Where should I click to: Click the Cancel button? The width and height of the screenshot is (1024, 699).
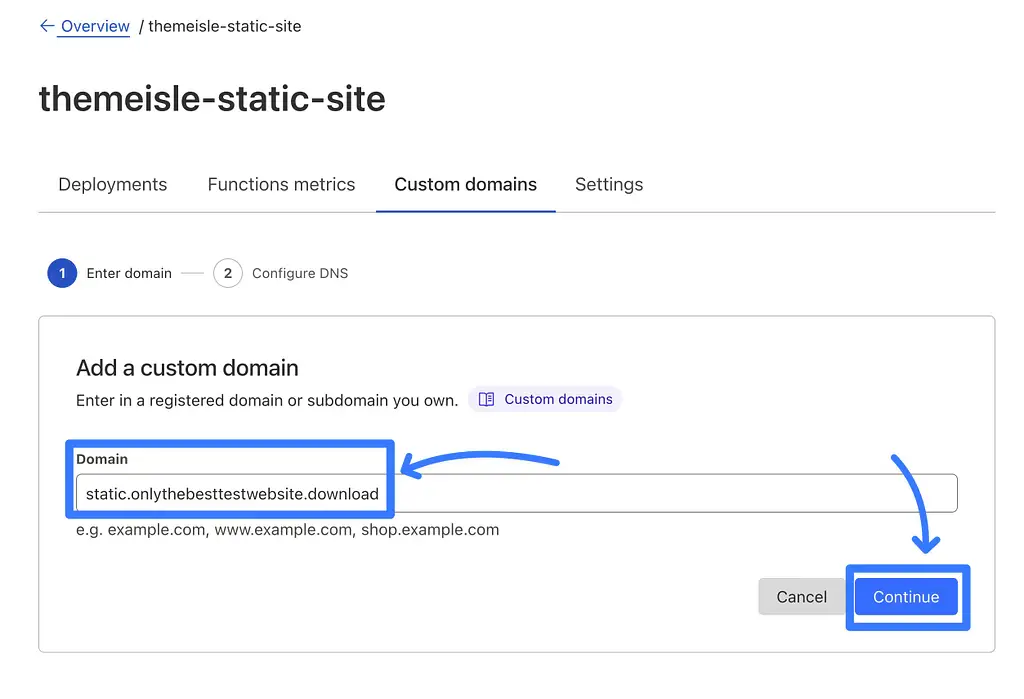coord(801,596)
